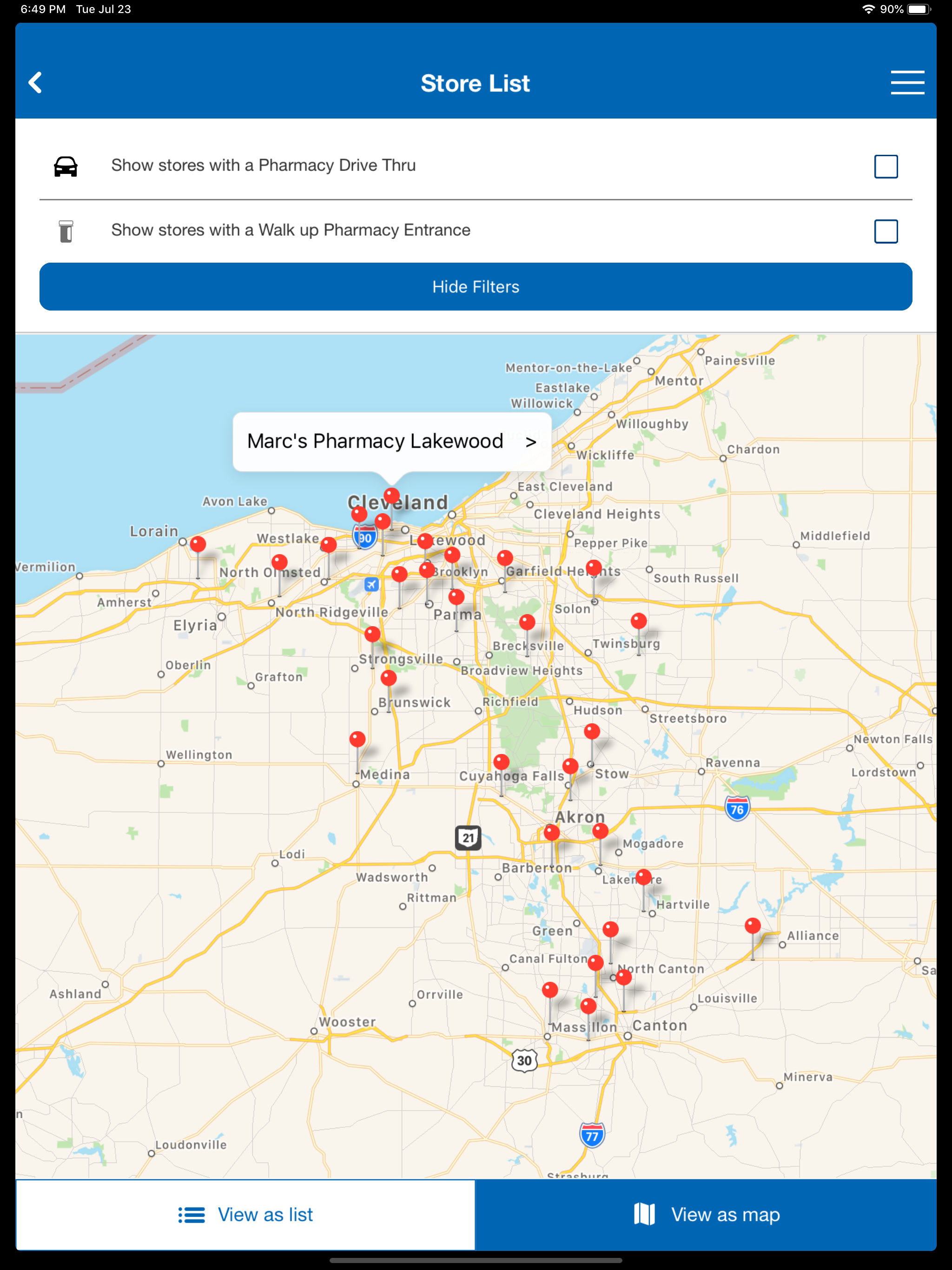Select the pin at Brecksville

click(527, 622)
